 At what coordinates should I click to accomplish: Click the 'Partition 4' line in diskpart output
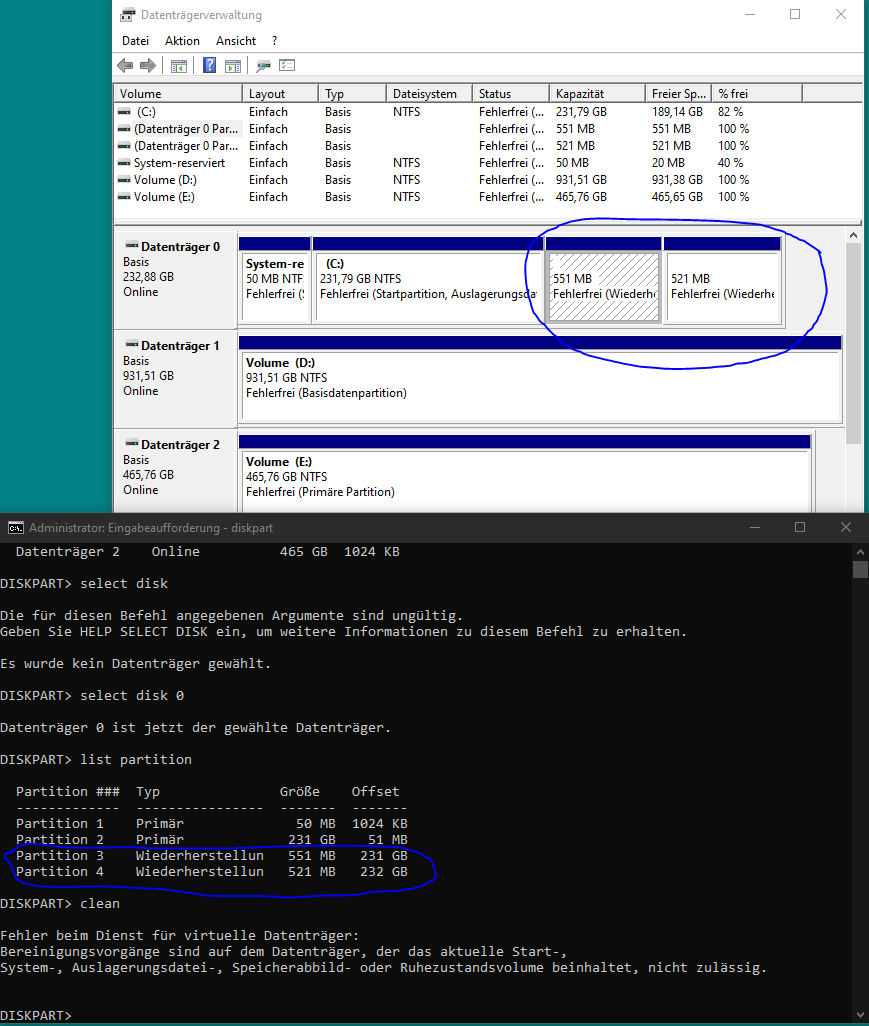211,872
